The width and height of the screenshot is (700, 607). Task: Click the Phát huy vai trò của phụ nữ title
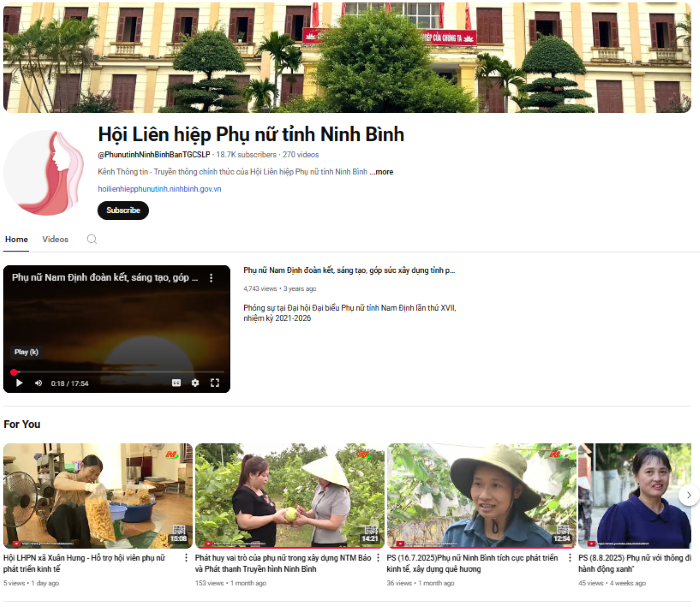(x=283, y=563)
